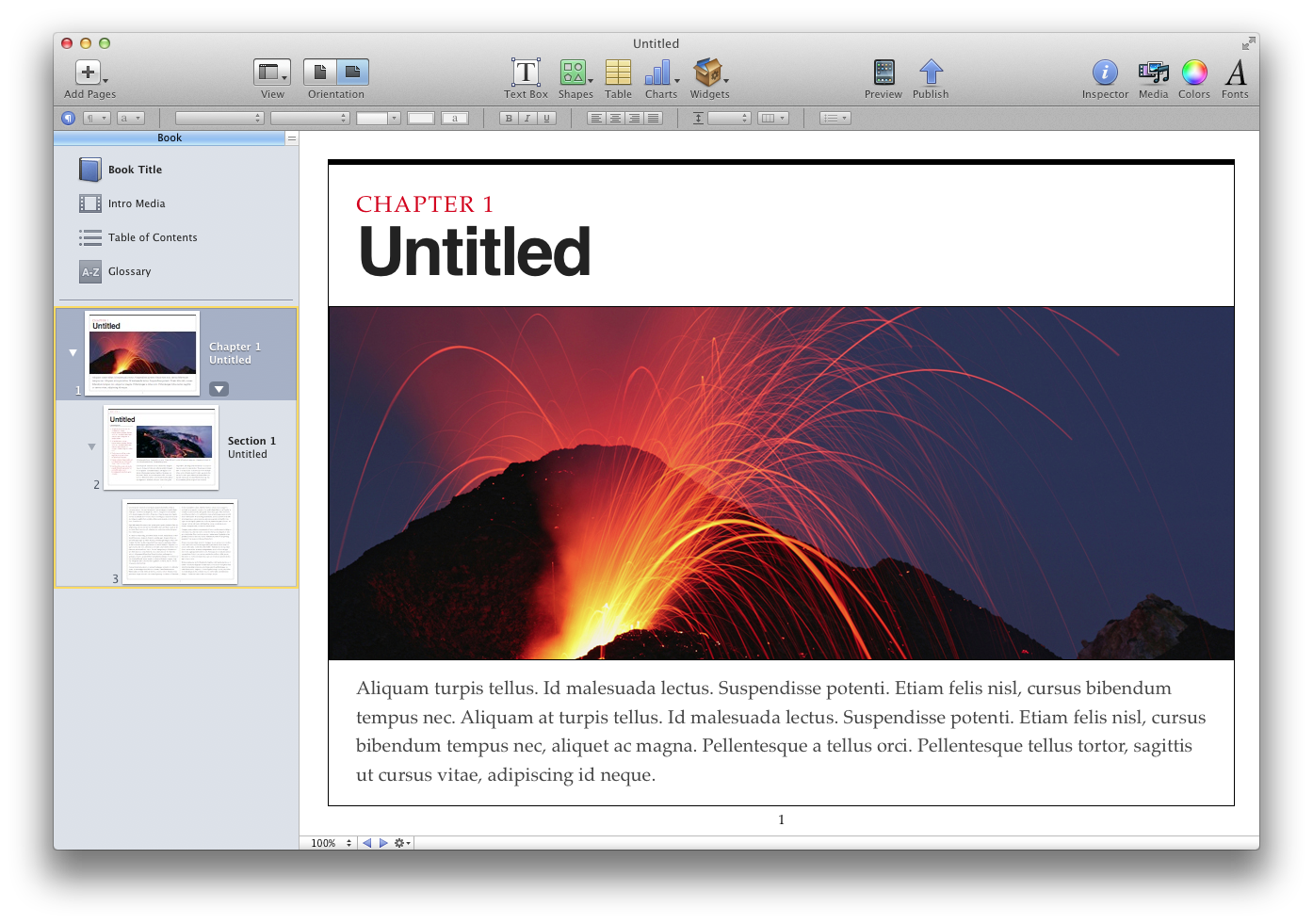Switch to landscape orientation
The width and height of the screenshot is (1313, 924).
(352, 73)
